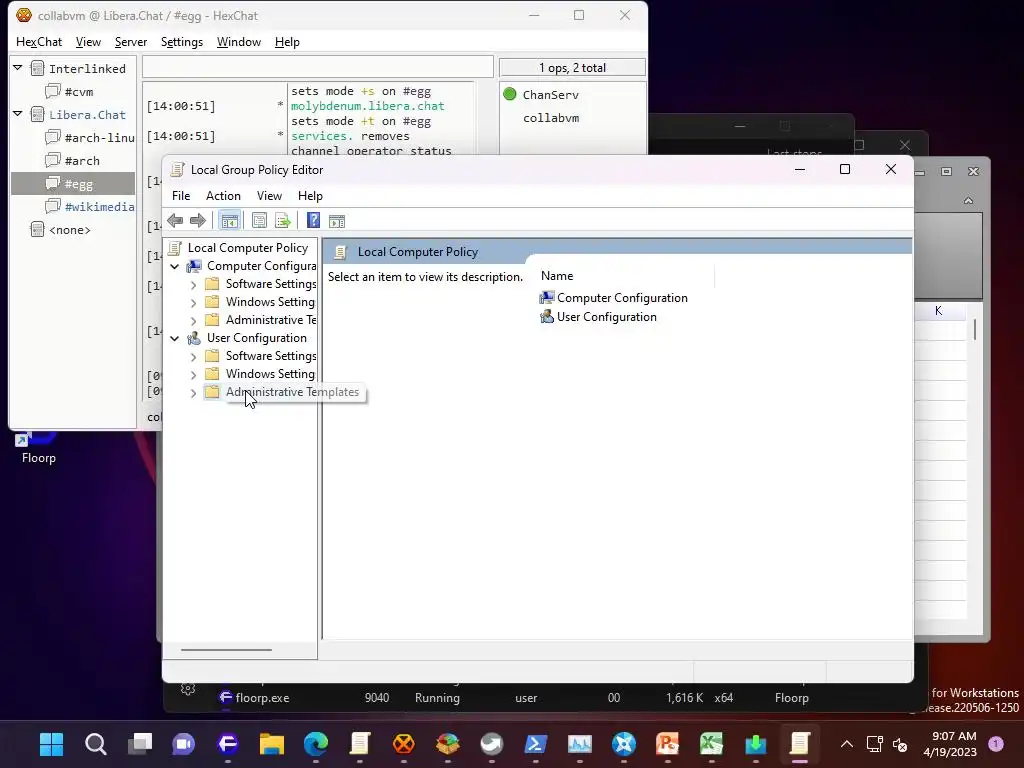Screen dimensions: 1024x768
Task: Open the HexChat menu in HexChat
Action: click(39, 42)
